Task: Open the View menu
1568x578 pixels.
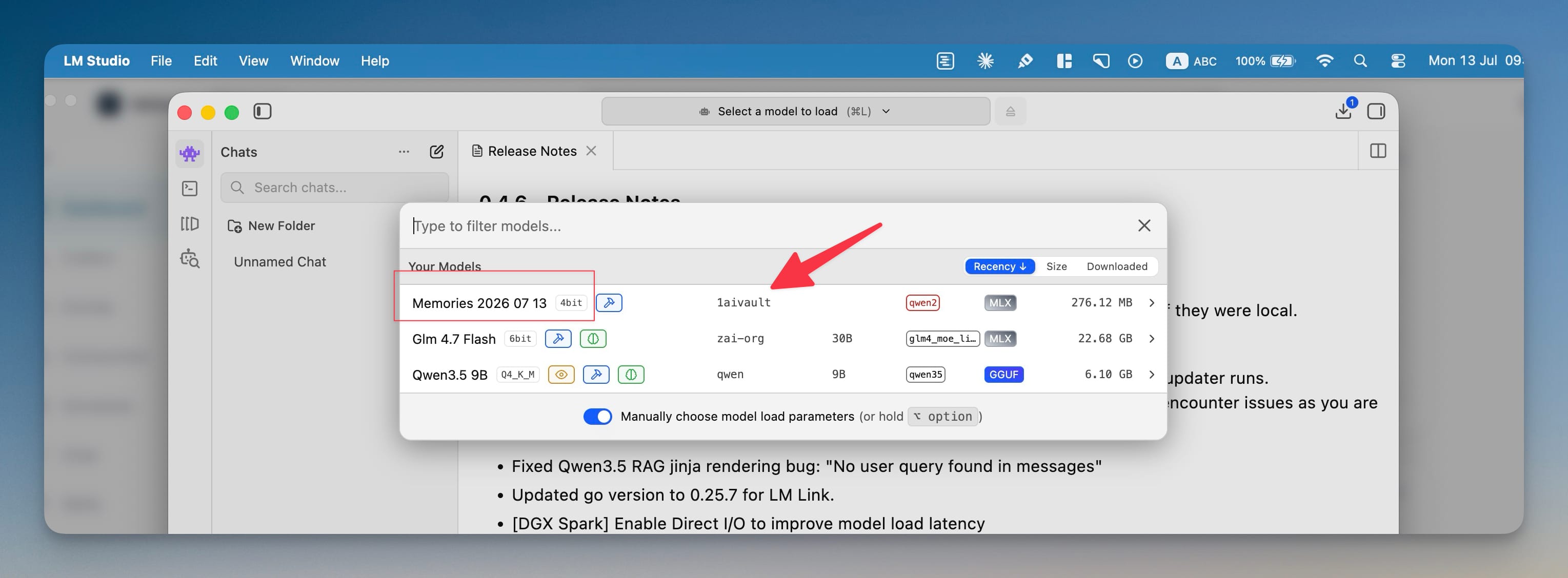Action: [253, 61]
